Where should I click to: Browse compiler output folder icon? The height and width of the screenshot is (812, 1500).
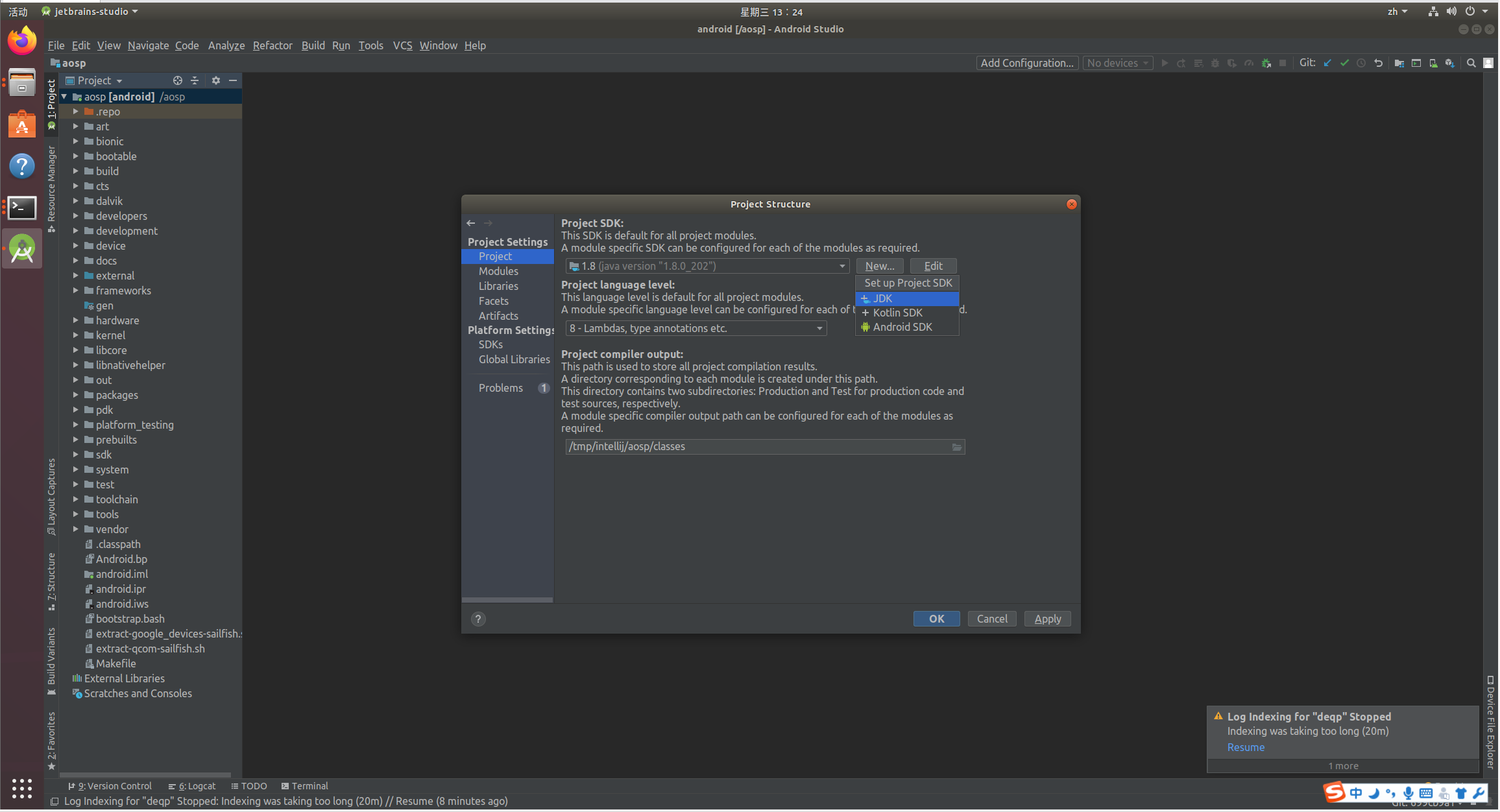956,447
